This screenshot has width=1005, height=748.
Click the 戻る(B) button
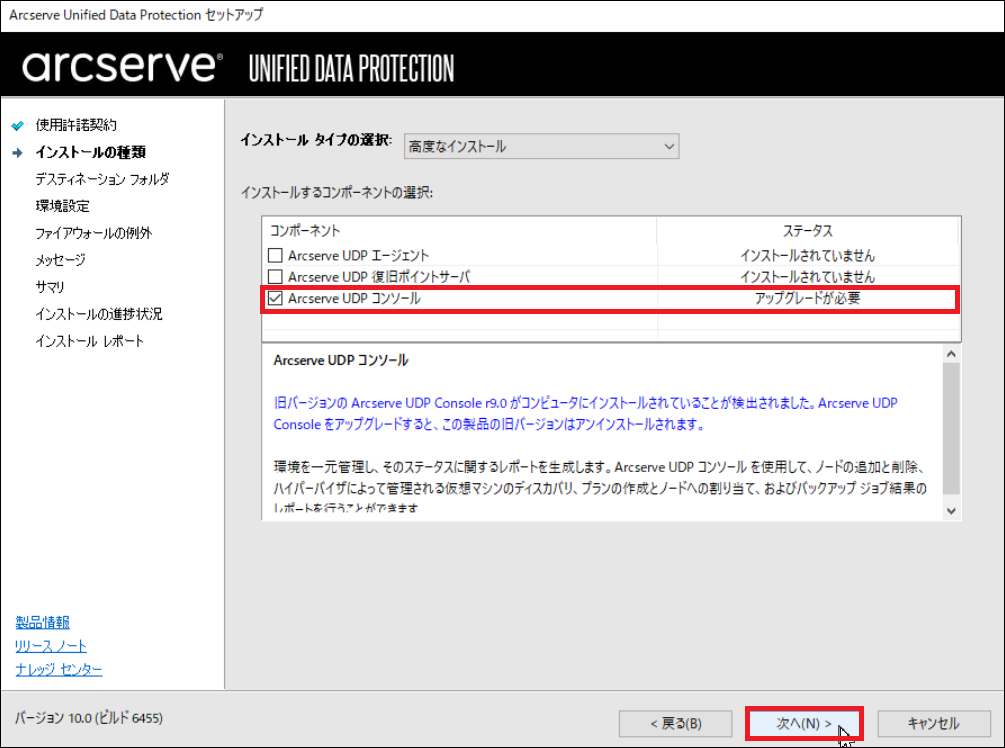676,724
